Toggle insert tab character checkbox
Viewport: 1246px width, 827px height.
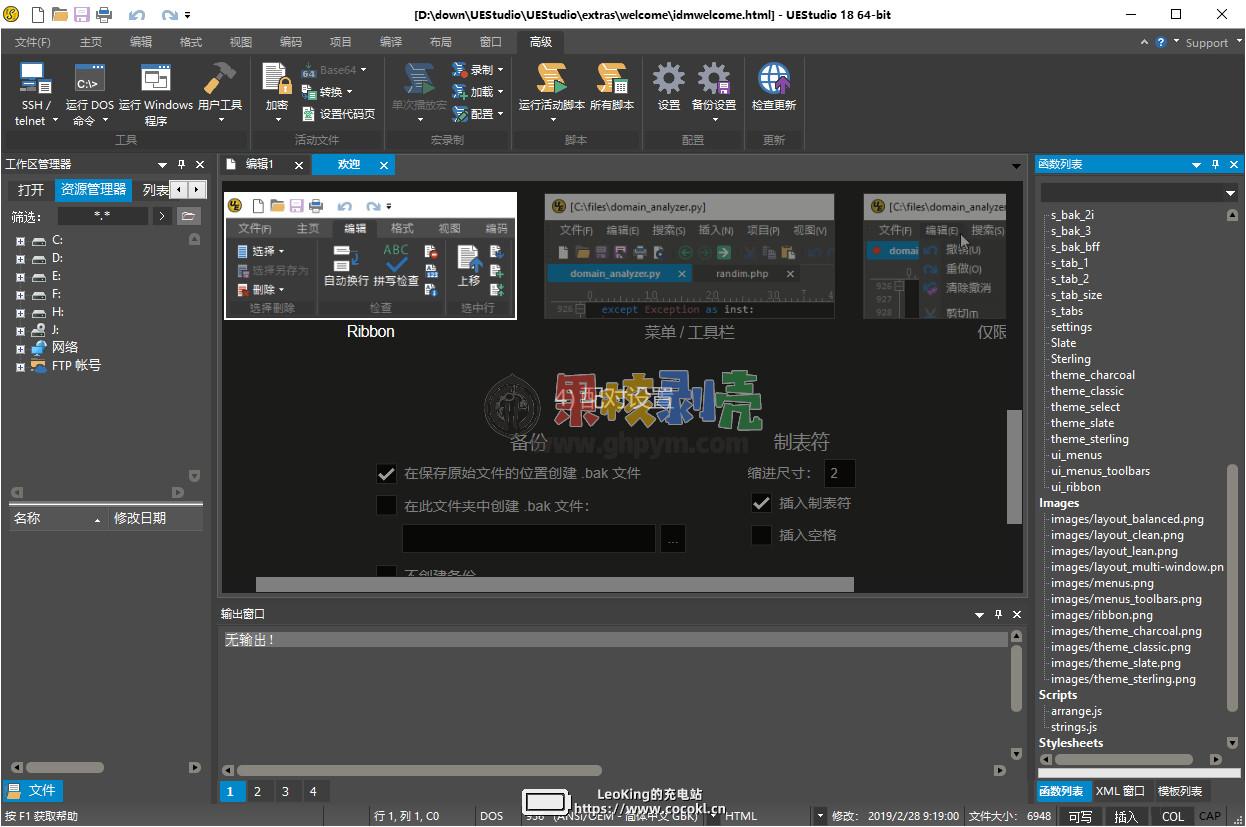(761, 503)
